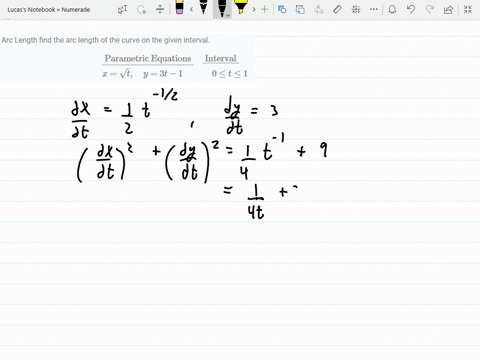Click the Lucas's Notebook breadcrumb title
Image resolution: width=480 pixels, height=360 pixels.
(x=49, y=10)
